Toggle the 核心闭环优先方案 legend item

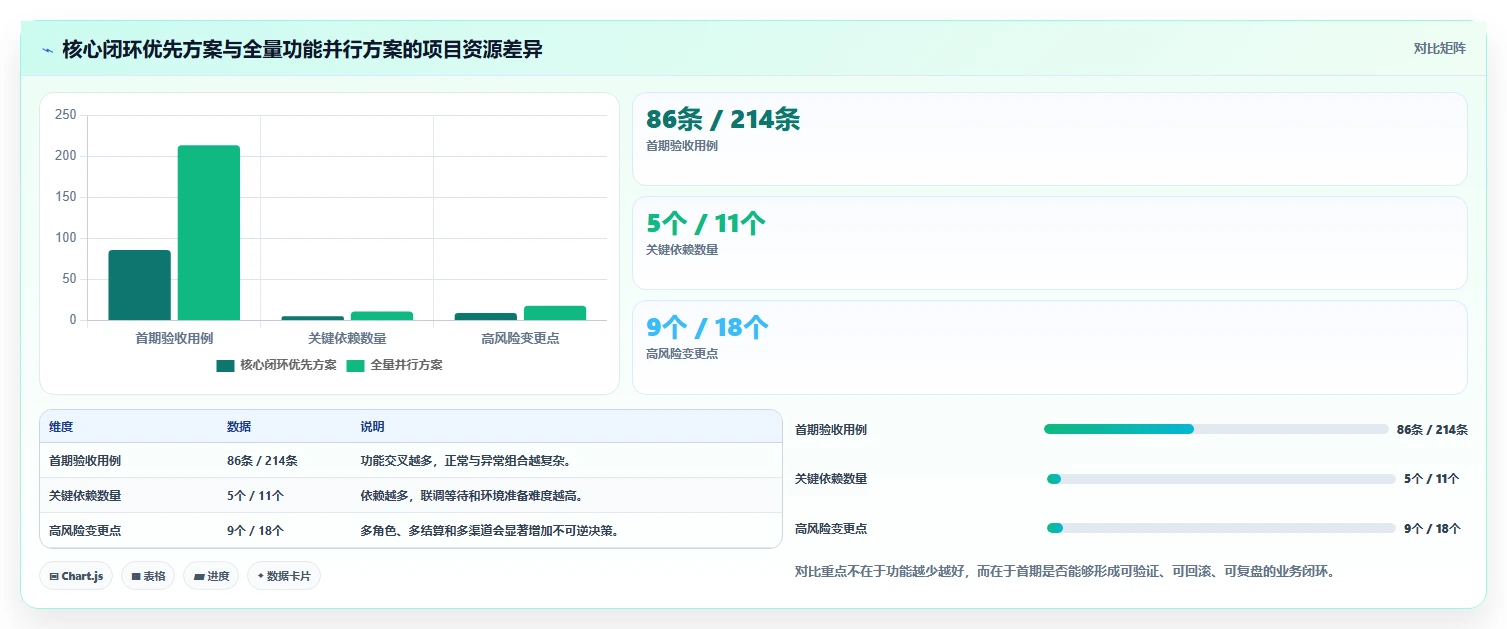[276, 366]
